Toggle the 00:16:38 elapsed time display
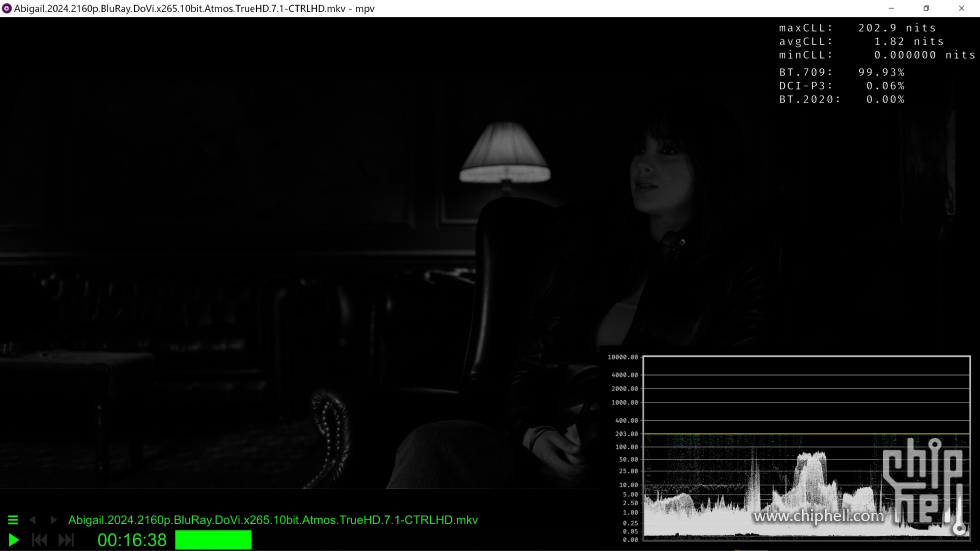The width and height of the screenshot is (980, 551). tap(132, 540)
